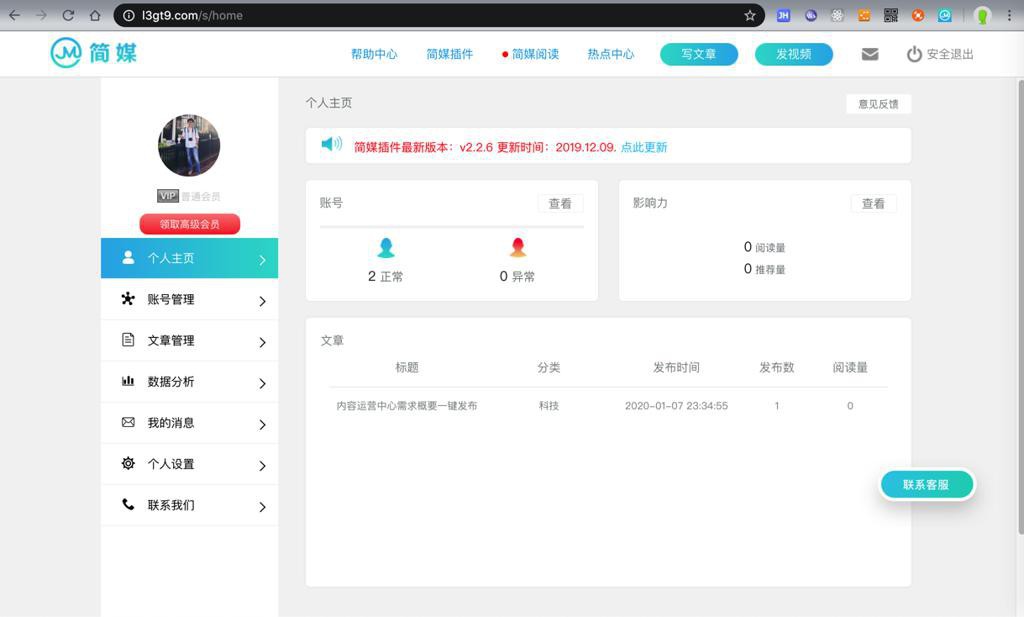1024x617 pixels.
Task: Click the 领取高级会员 red button
Action: (x=190, y=224)
